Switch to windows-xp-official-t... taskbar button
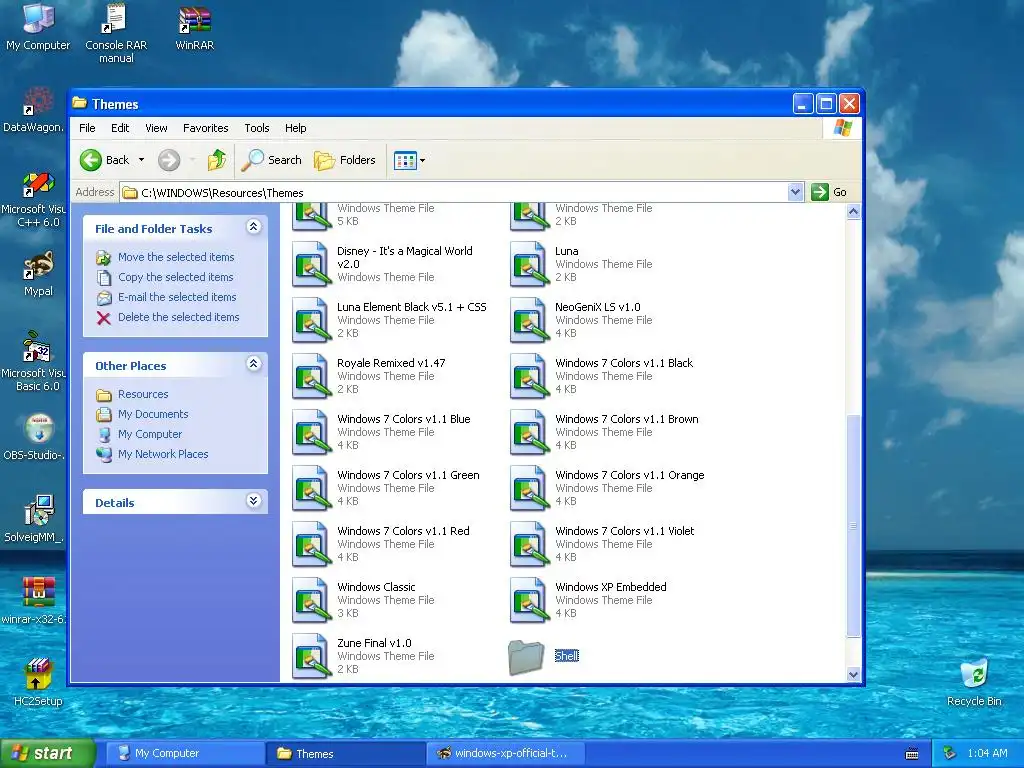This screenshot has height=768, width=1024. (505, 753)
